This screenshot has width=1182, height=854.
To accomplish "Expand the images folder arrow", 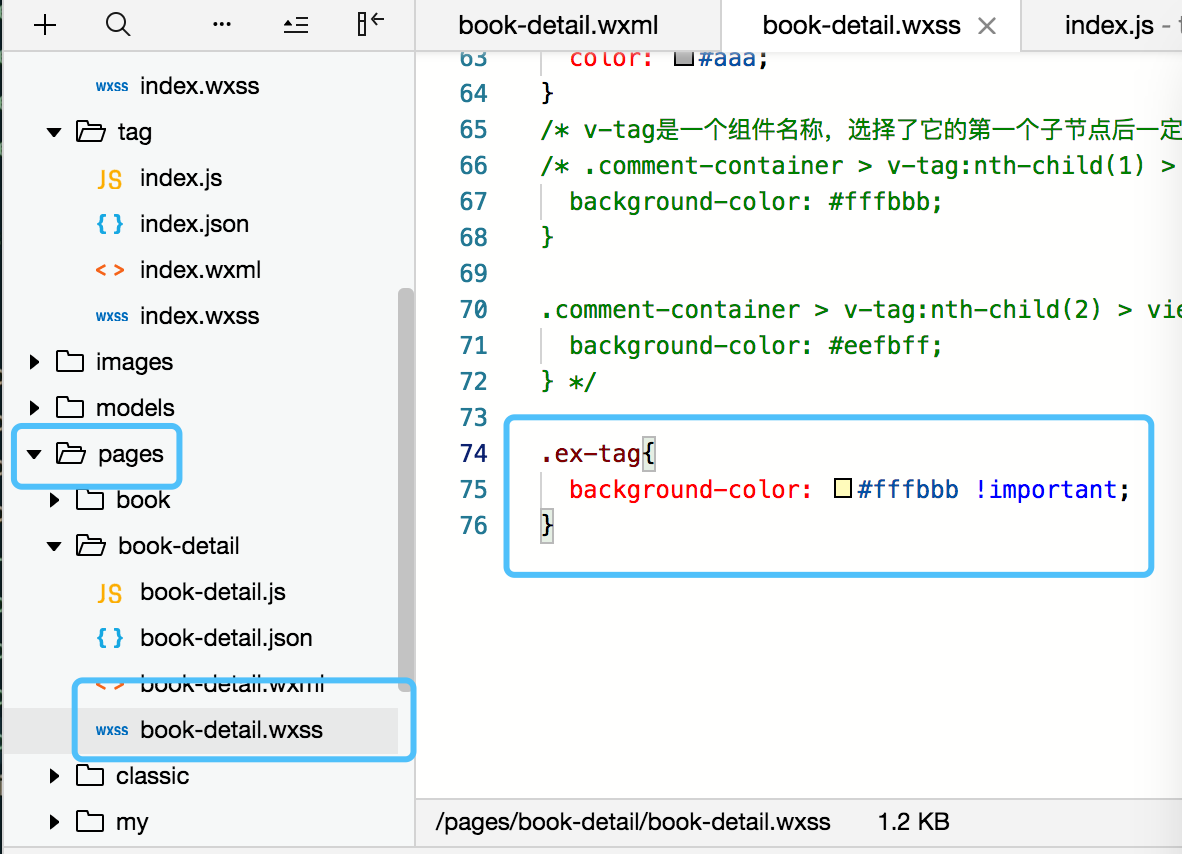I will pyautogui.click(x=34, y=362).
